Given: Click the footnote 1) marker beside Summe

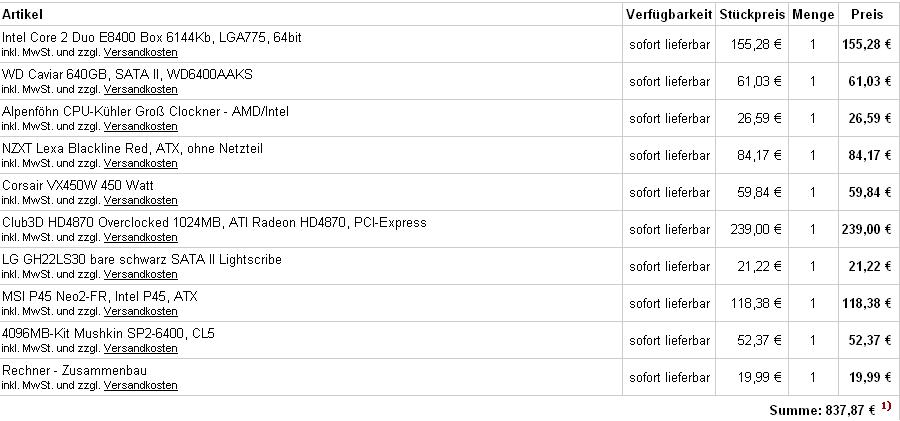Looking at the screenshot, I should (887, 405).
